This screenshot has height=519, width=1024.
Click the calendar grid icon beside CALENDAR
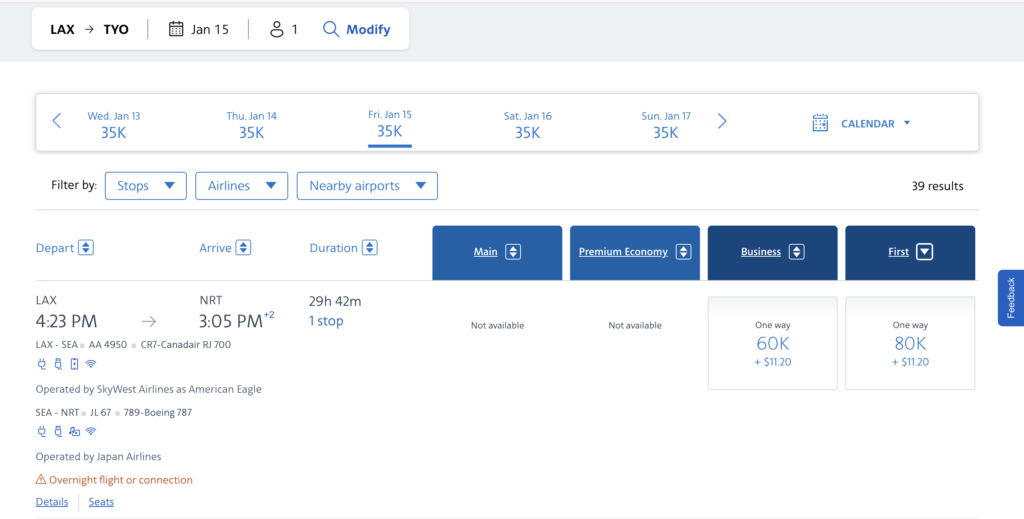(820, 123)
